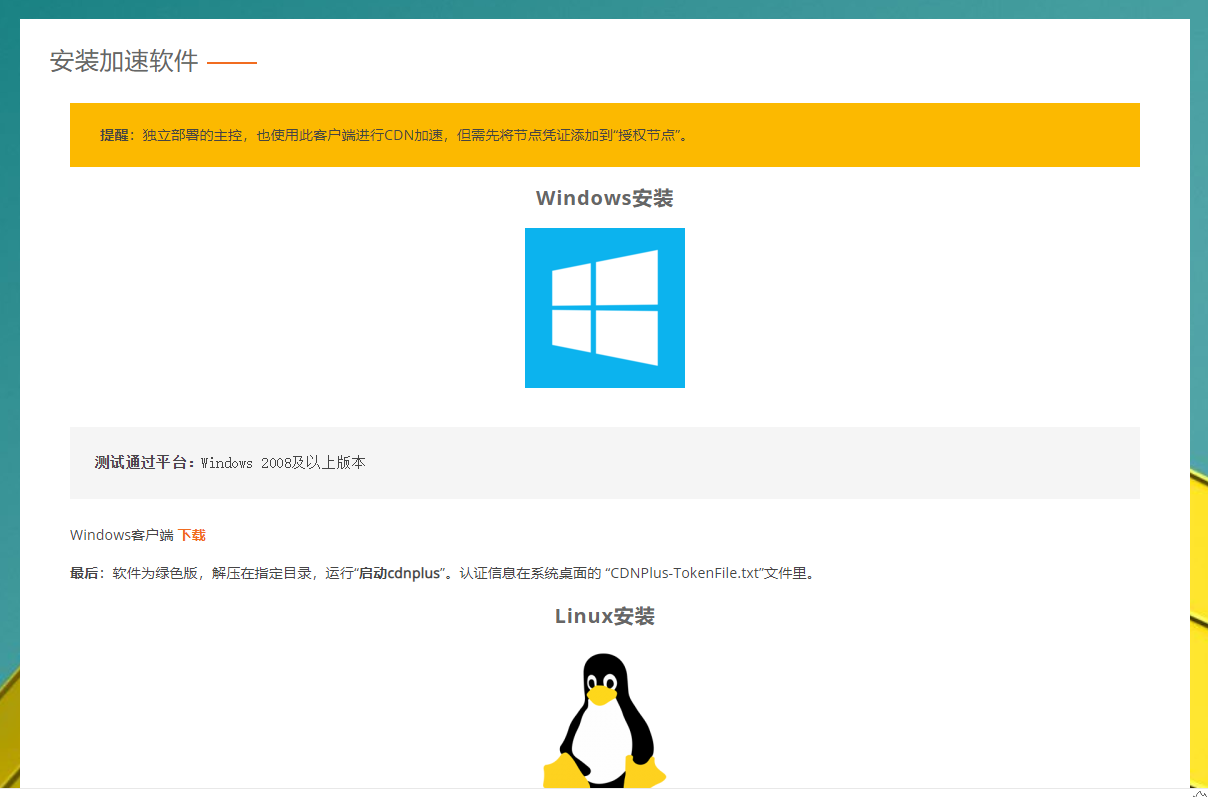Select the 安装加速软件 page heading
The height and width of the screenshot is (797, 1208).
(124, 61)
